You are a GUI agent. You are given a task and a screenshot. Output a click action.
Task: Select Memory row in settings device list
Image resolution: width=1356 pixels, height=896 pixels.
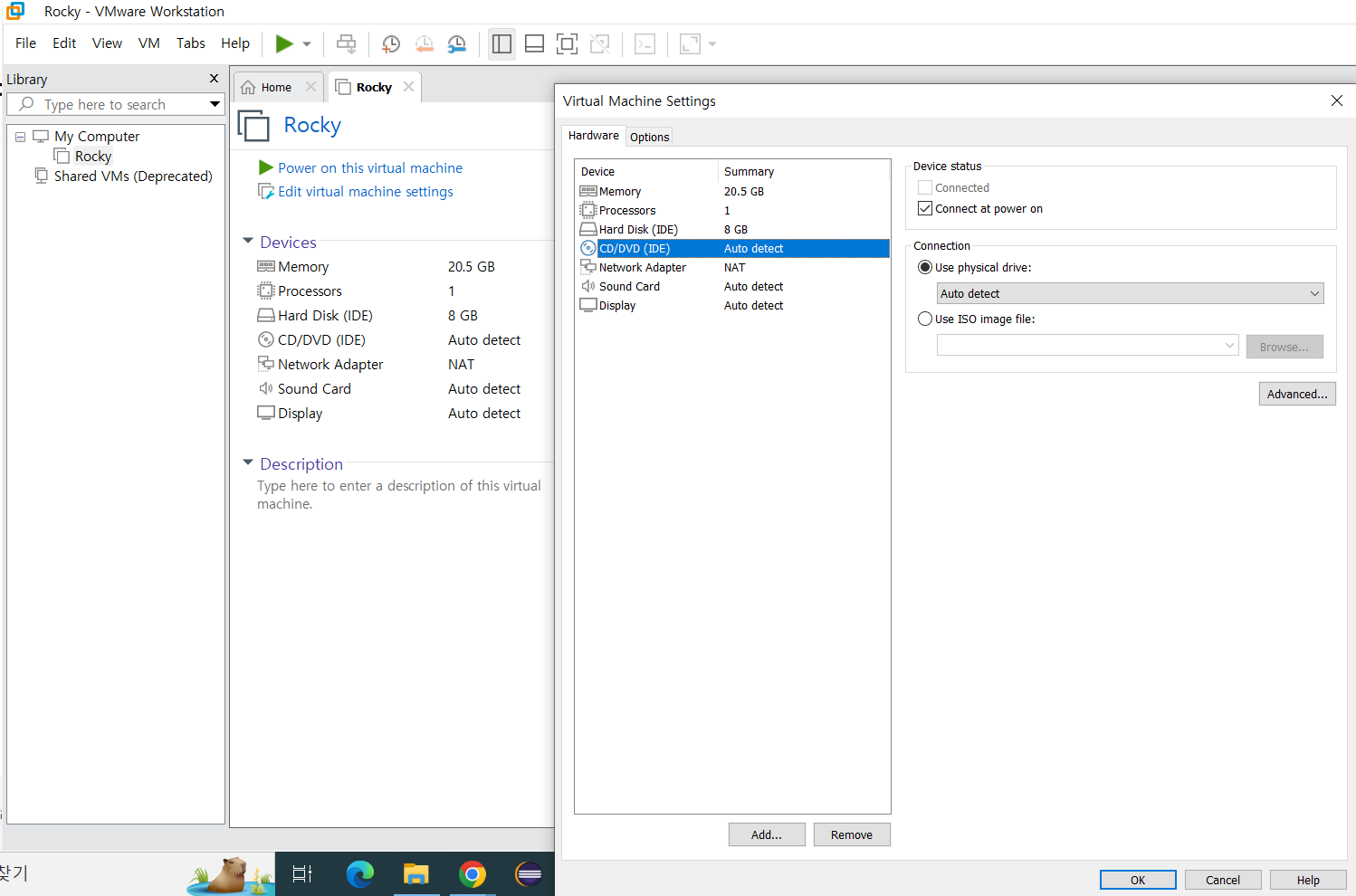click(732, 191)
